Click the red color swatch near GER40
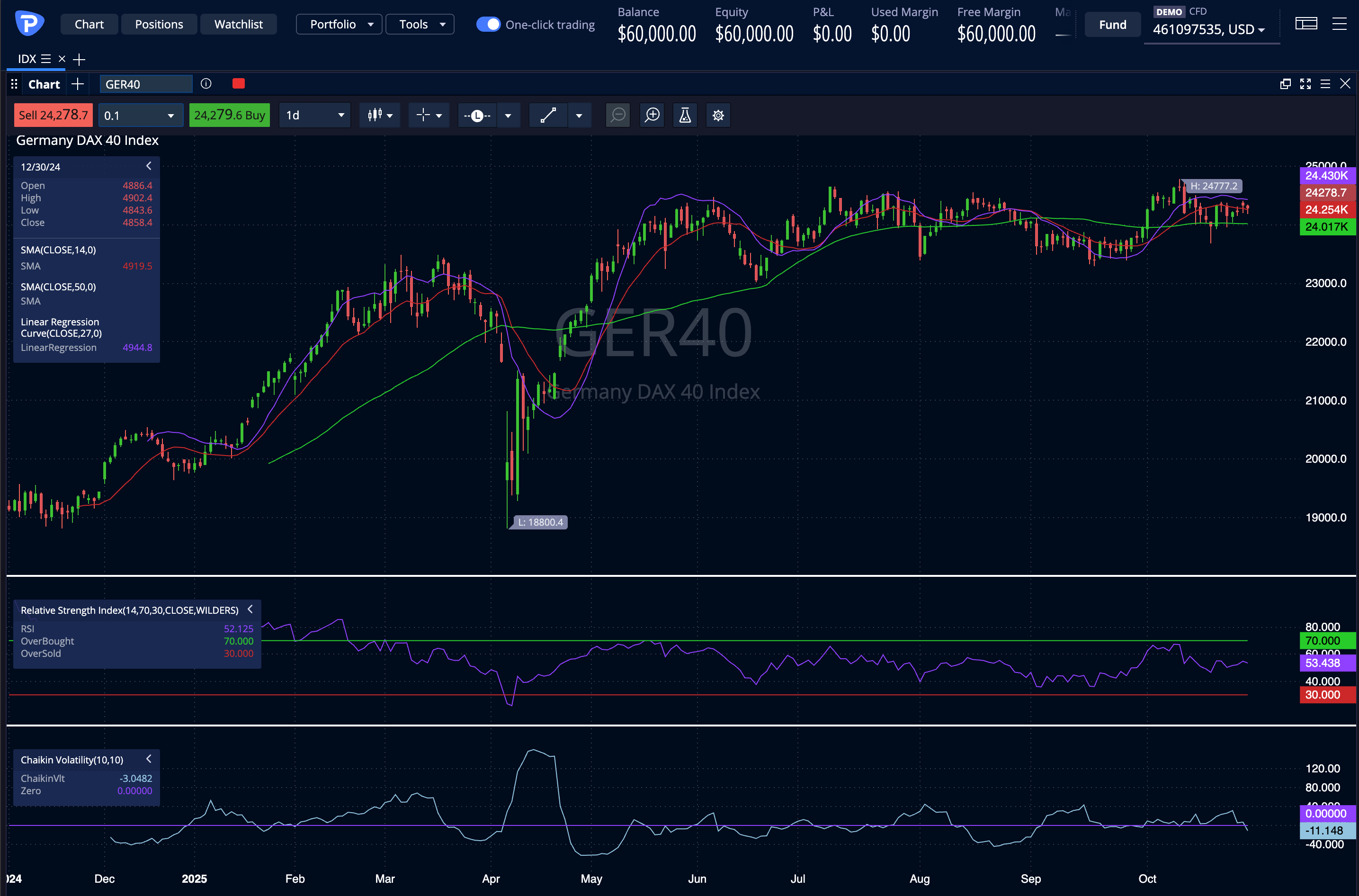This screenshot has width=1359, height=896. [239, 84]
